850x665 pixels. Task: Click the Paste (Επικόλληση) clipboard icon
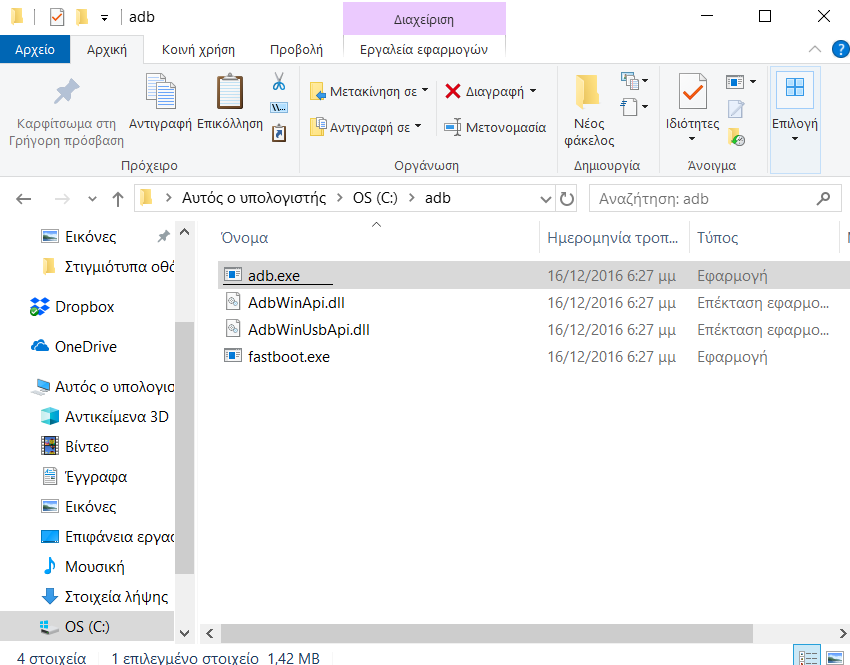coord(229,93)
